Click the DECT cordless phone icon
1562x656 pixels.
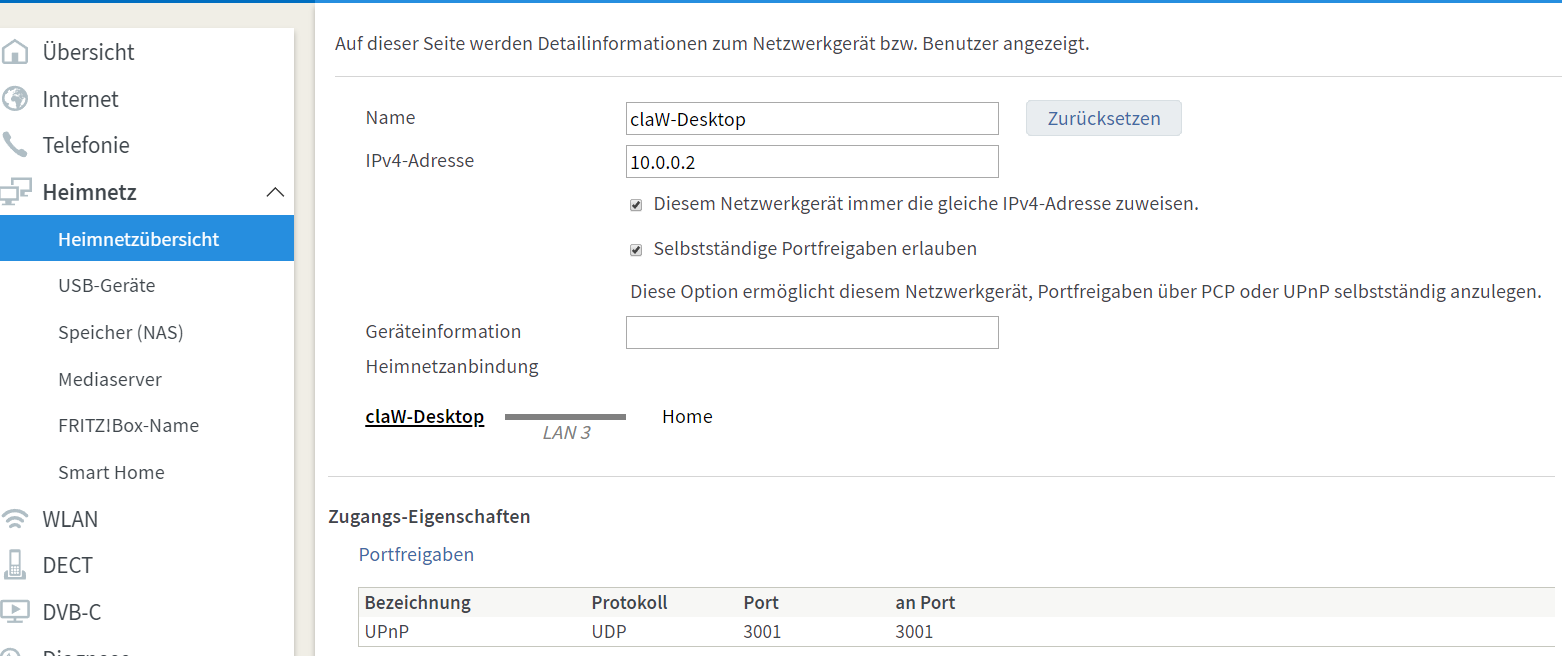(x=15, y=565)
